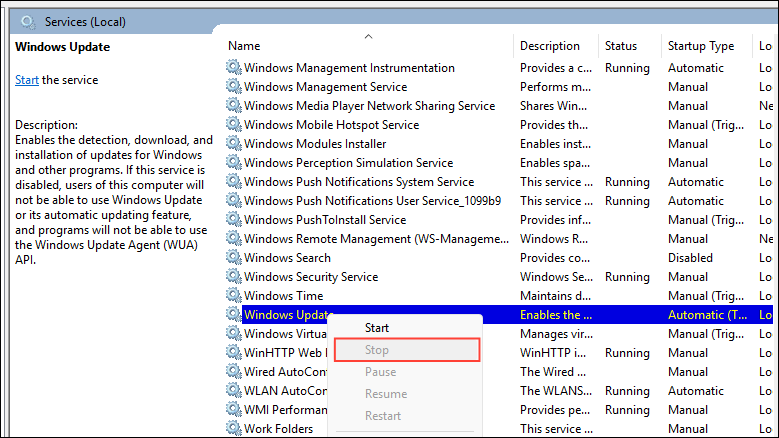Select Windows PushToInstall Service name
The image size is (779, 438).
pyautogui.click(x=325, y=219)
